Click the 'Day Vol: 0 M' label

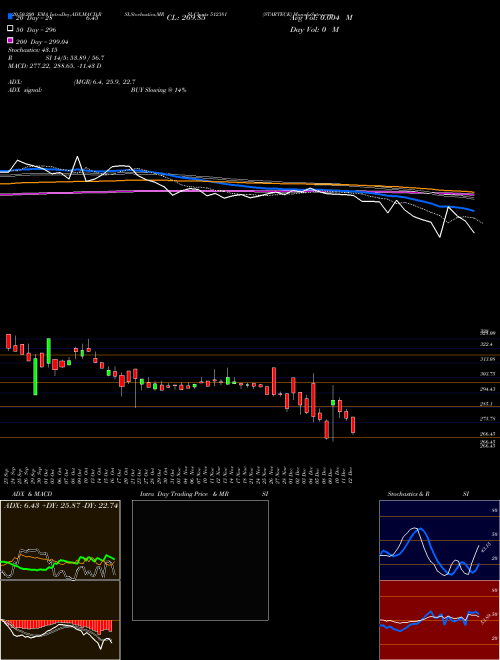tap(314, 29)
